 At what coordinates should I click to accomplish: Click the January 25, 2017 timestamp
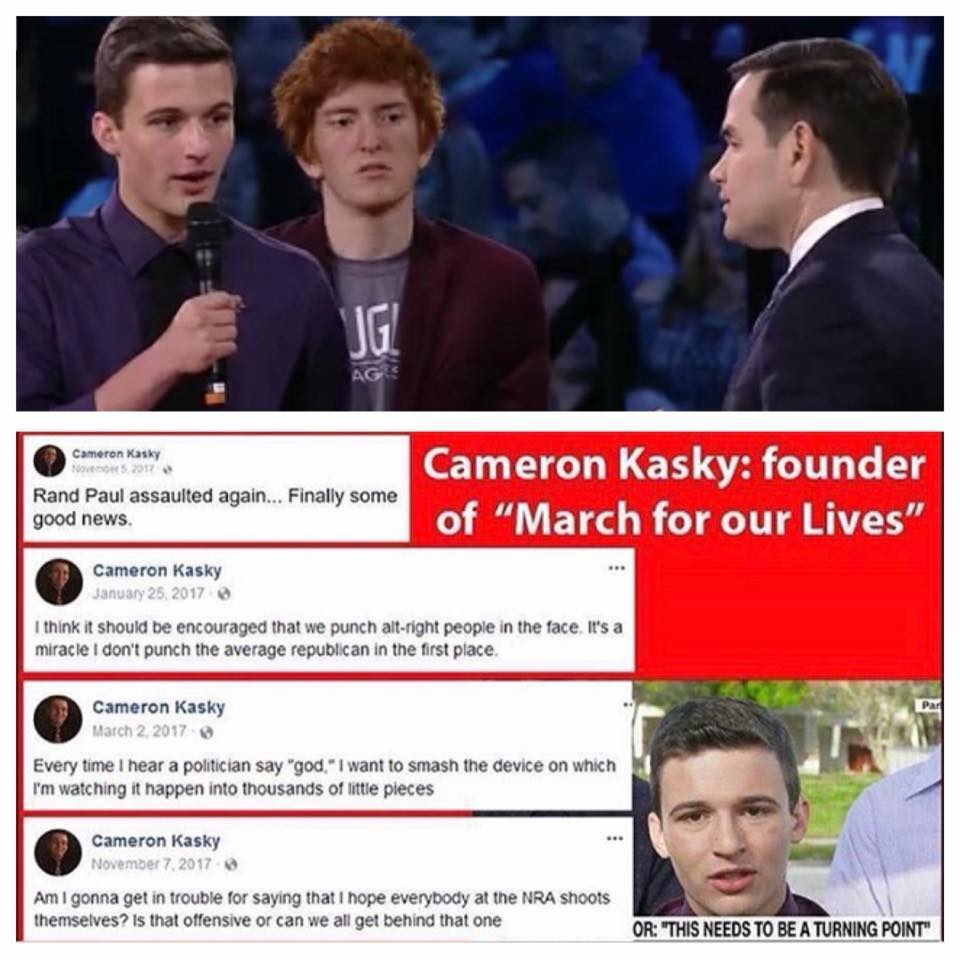pos(148,593)
